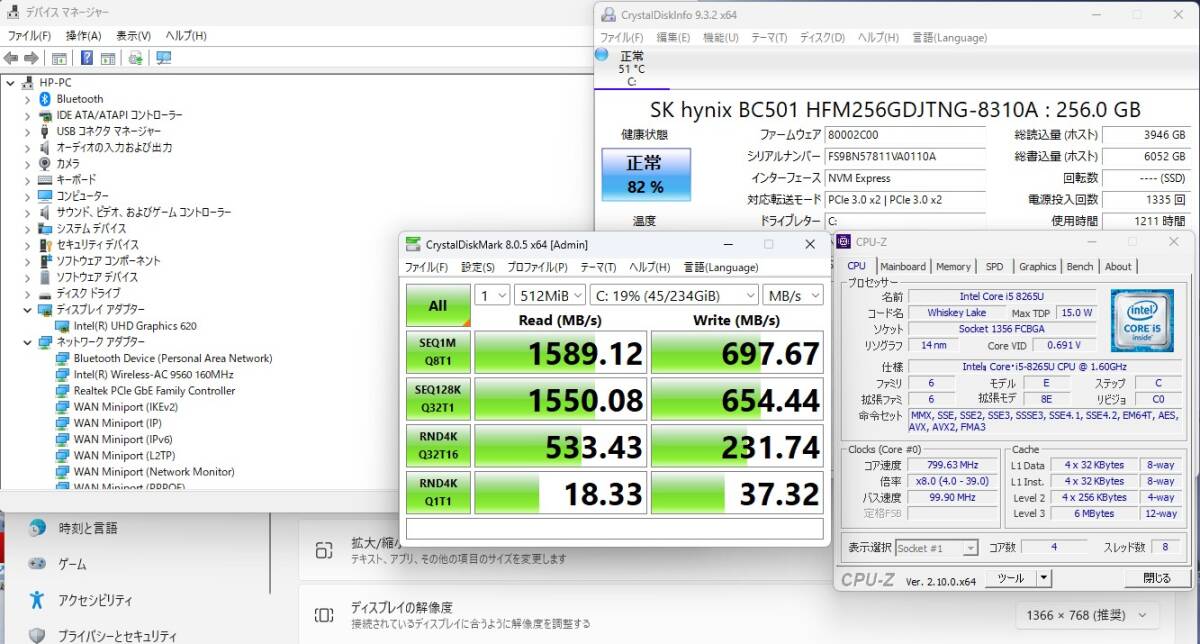1200x644 pixels.
Task: Open 機能(U) menu in CrystalDiskInfo
Action: pos(720,37)
